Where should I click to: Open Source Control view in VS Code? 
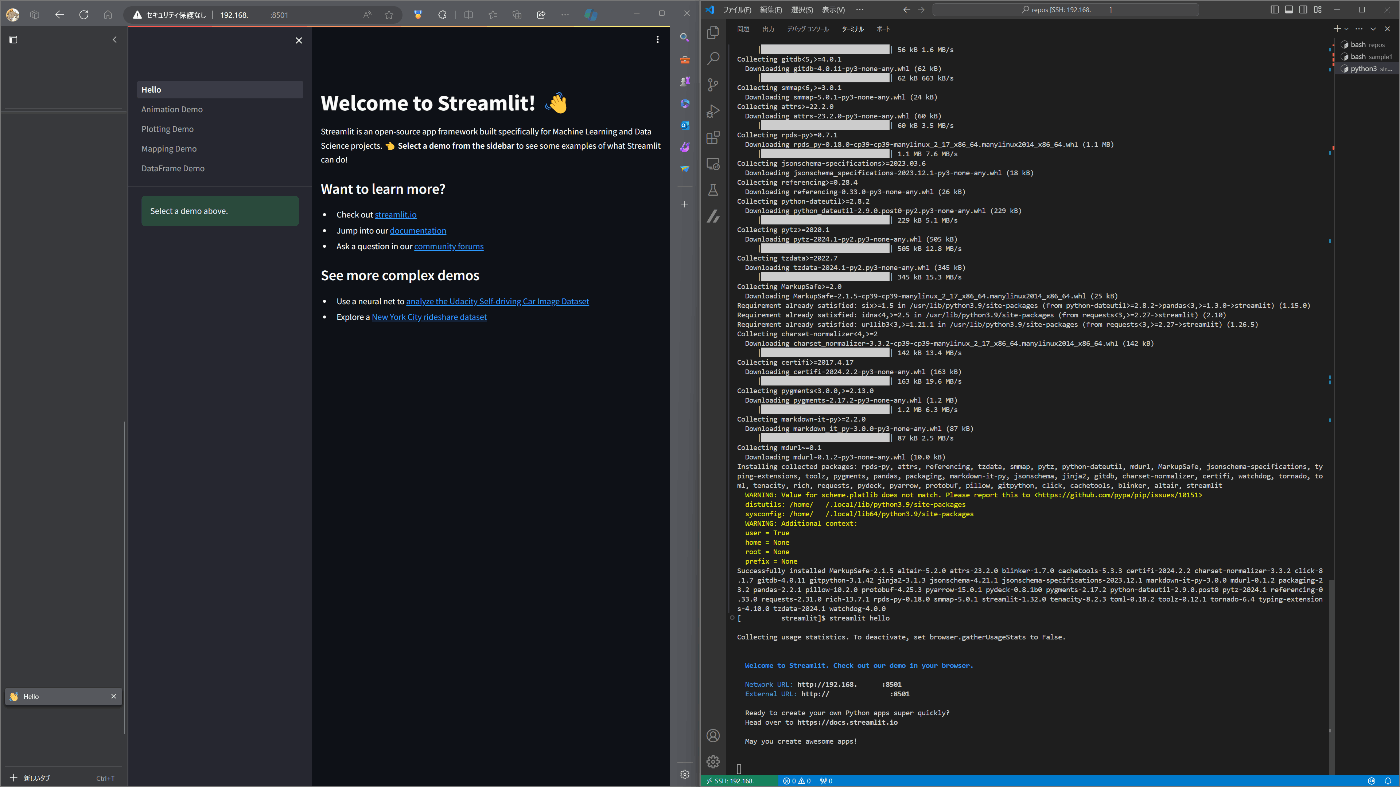click(x=713, y=85)
